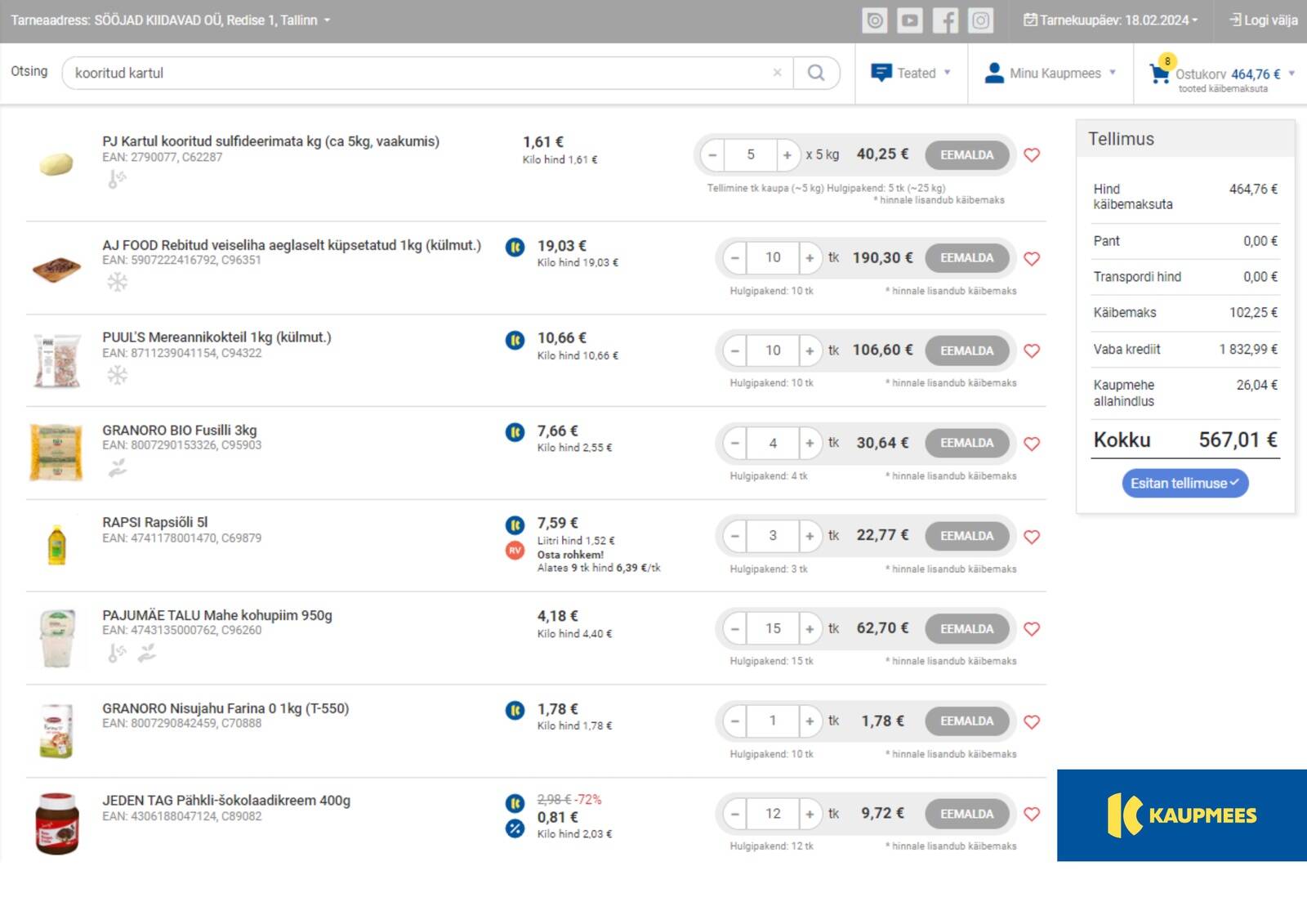The height and width of the screenshot is (924, 1307).
Task: Expand the Tarneaadress delivery address dropdown
Action: pos(327,20)
